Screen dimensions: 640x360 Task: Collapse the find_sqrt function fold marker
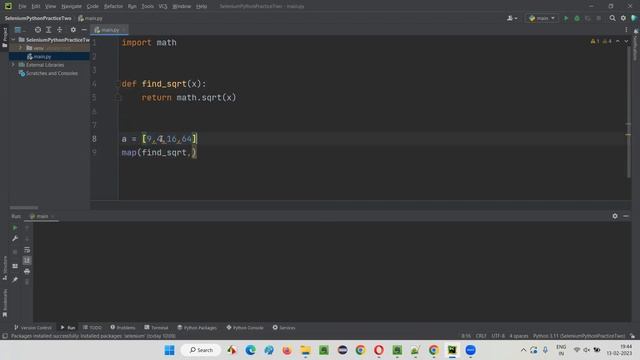[118, 84]
